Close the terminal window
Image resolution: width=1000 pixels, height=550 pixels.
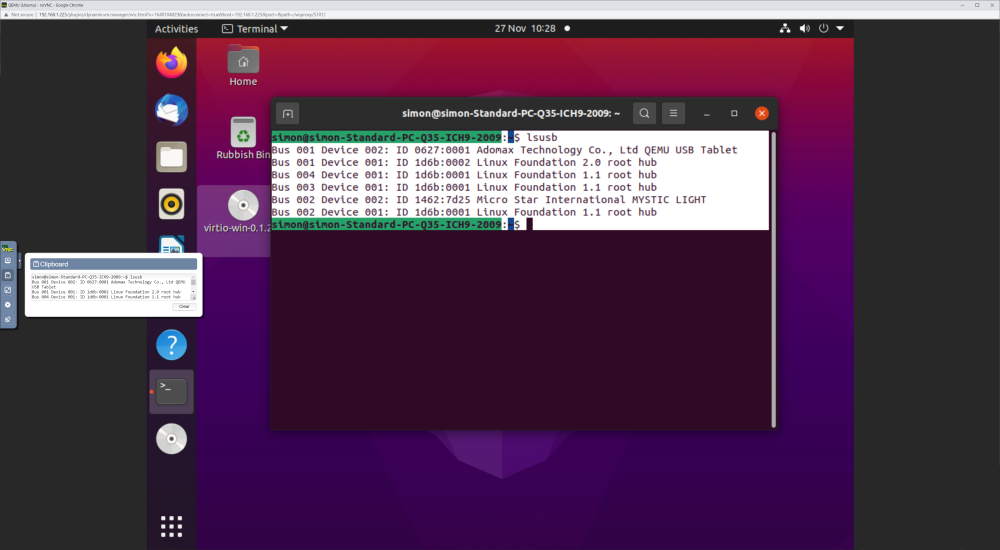coord(761,114)
